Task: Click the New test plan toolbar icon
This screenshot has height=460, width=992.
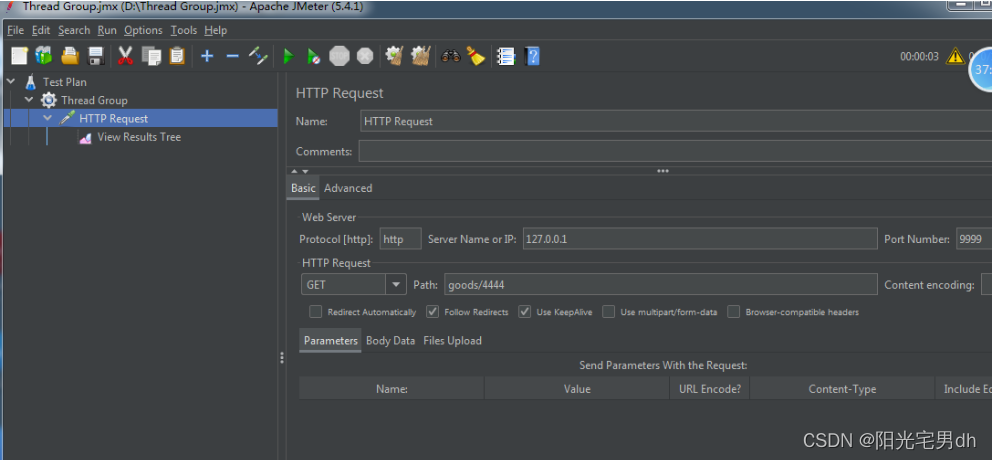Action: (x=19, y=56)
